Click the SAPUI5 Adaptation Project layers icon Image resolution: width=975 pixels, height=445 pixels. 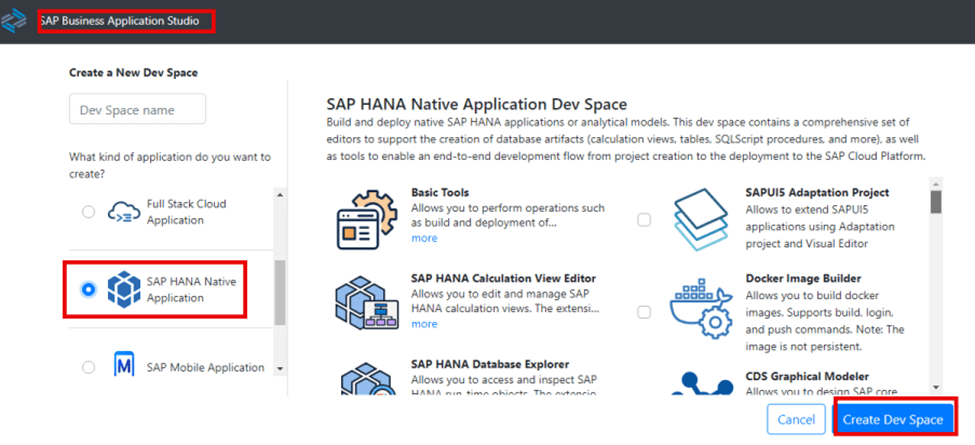(700, 219)
